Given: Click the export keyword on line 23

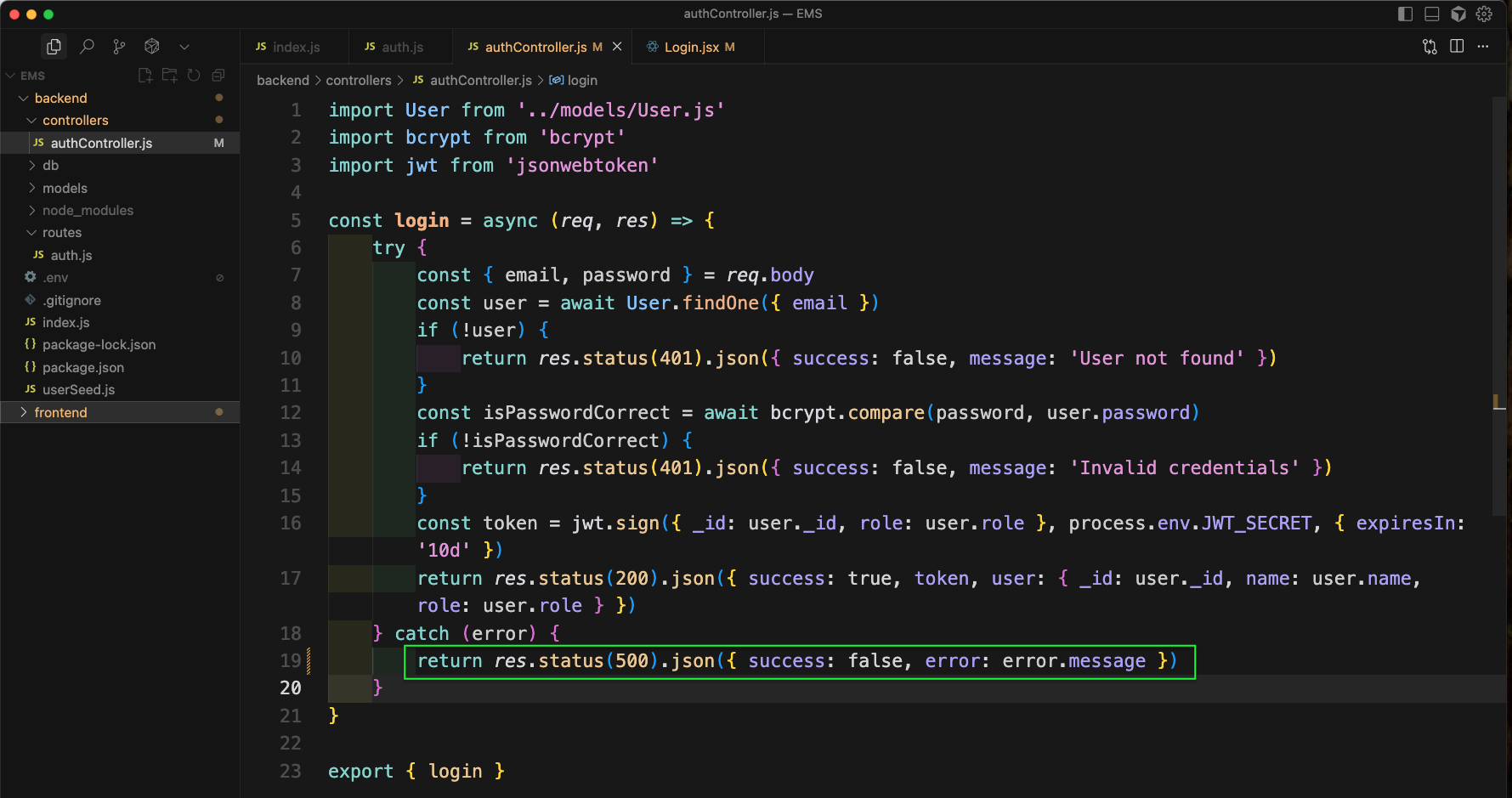Looking at the screenshot, I should click(361, 772).
